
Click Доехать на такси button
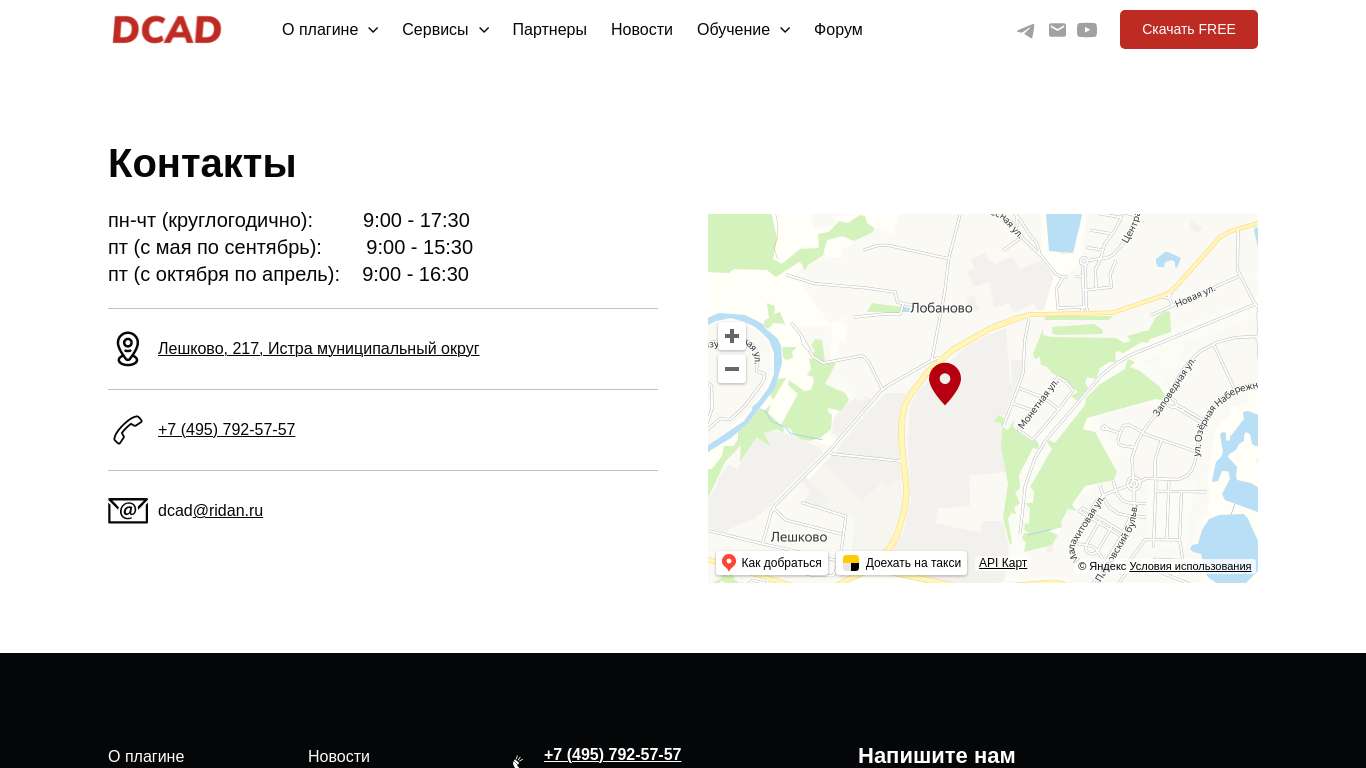pyautogui.click(x=902, y=563)
